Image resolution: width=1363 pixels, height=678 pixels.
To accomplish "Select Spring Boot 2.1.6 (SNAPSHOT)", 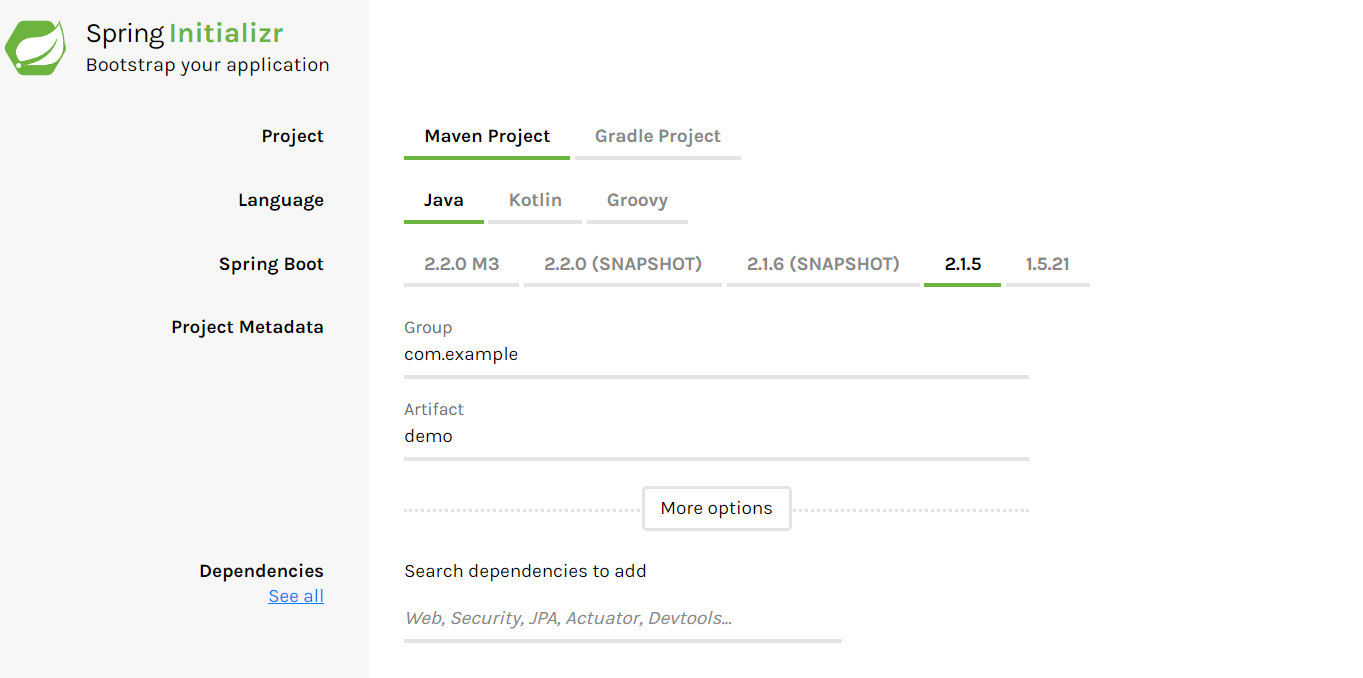I will click(x=823, y=265).
